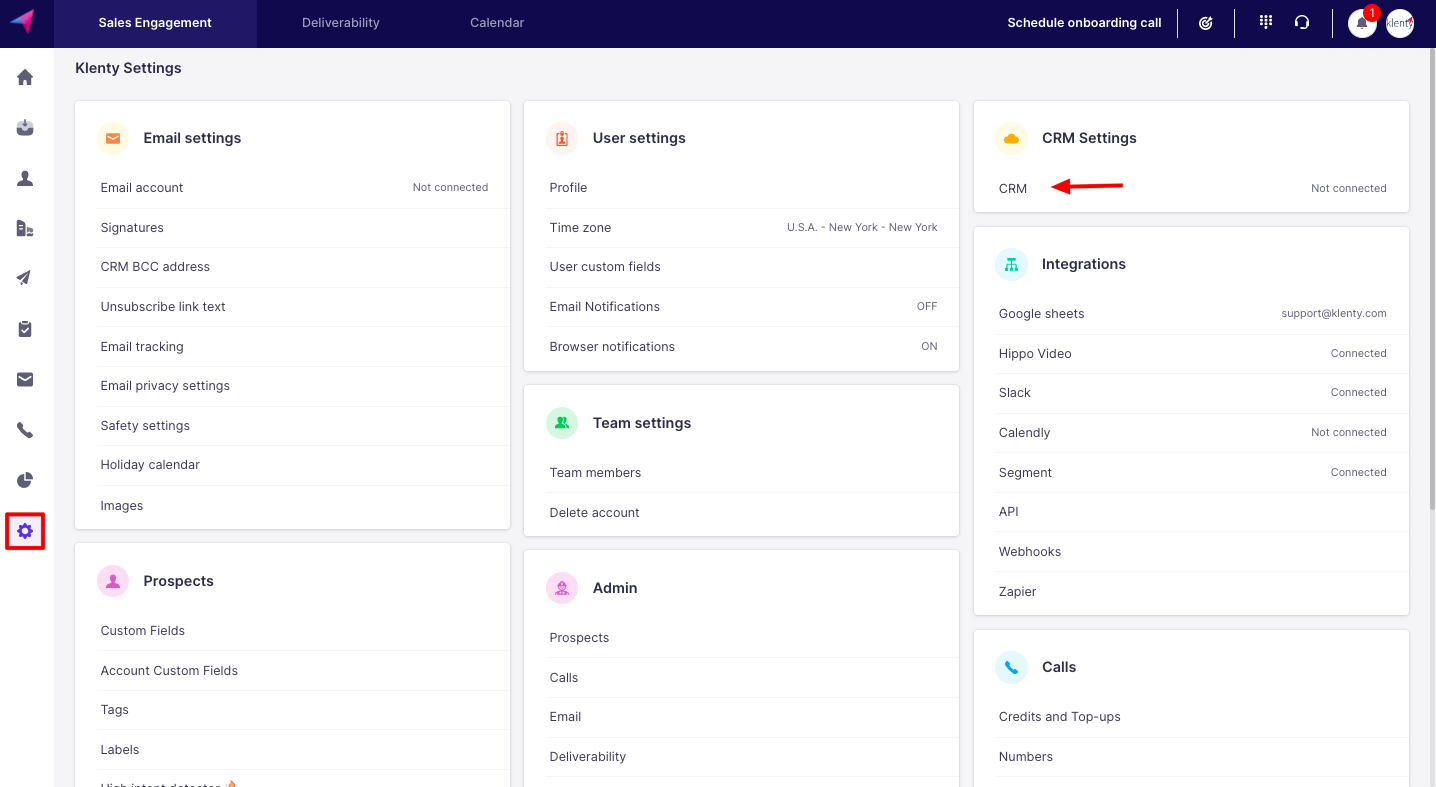Click the Admin user icon
This screenshot has width=1436, height=787.
click(562, 588)
